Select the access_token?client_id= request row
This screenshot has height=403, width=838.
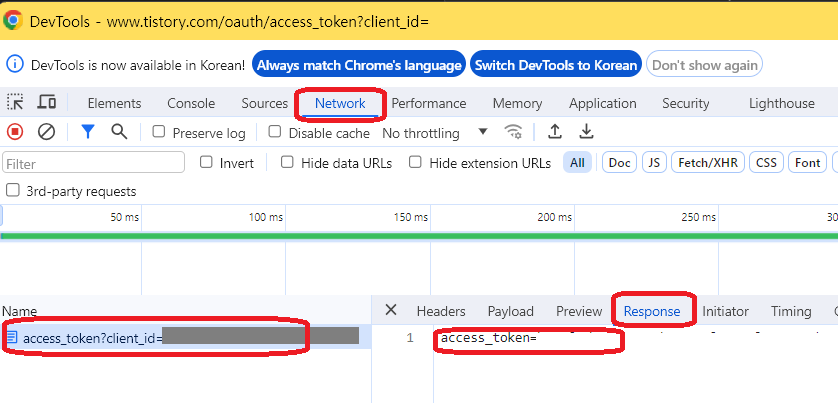click(185, 338)
